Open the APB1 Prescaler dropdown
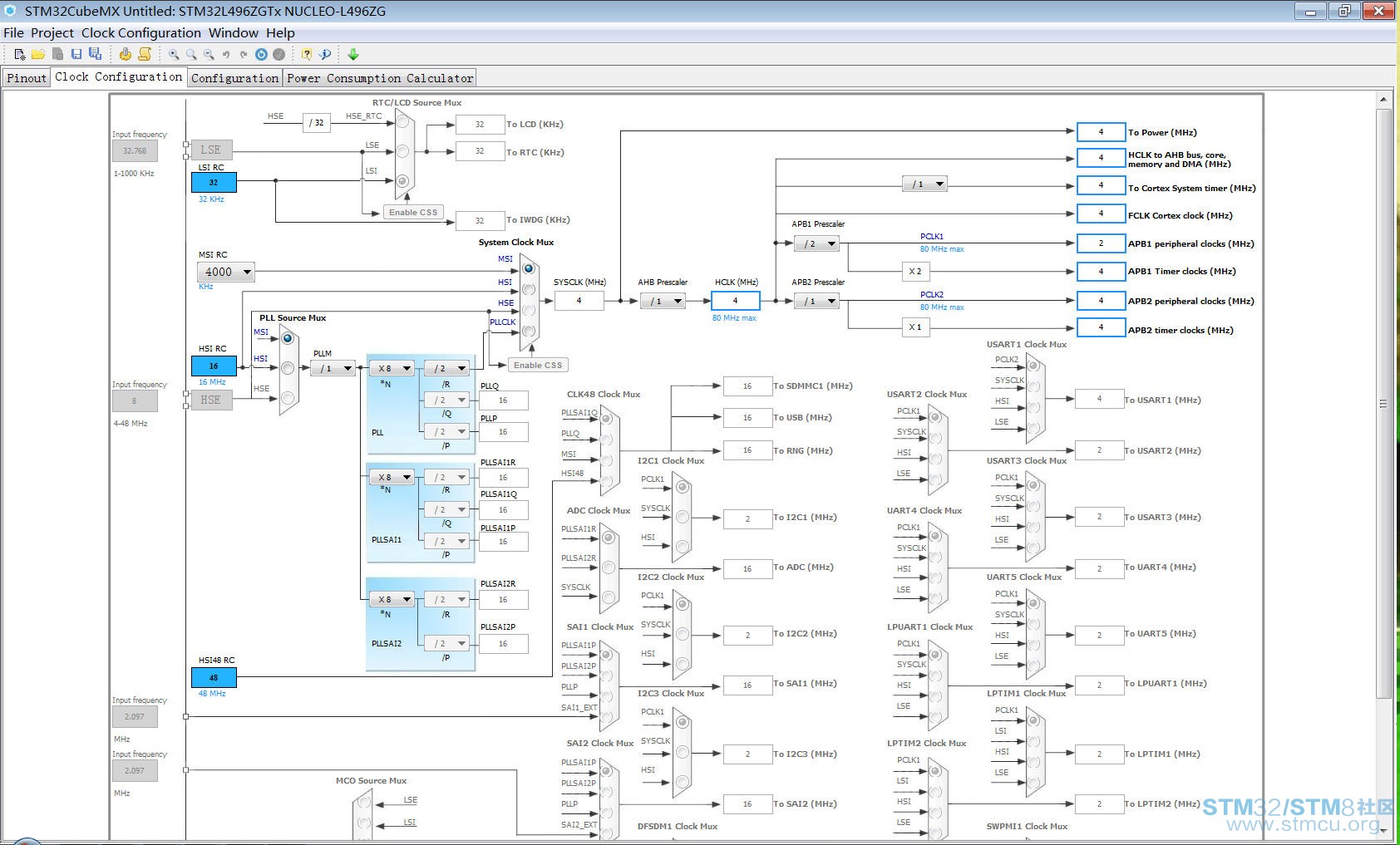 click(816, 243)
